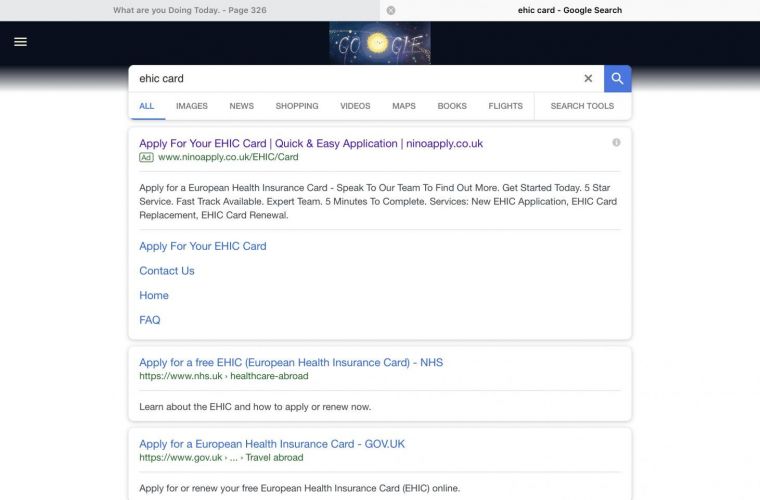Open SHOPPING results tab
The image size is (760, 500).
297,106
